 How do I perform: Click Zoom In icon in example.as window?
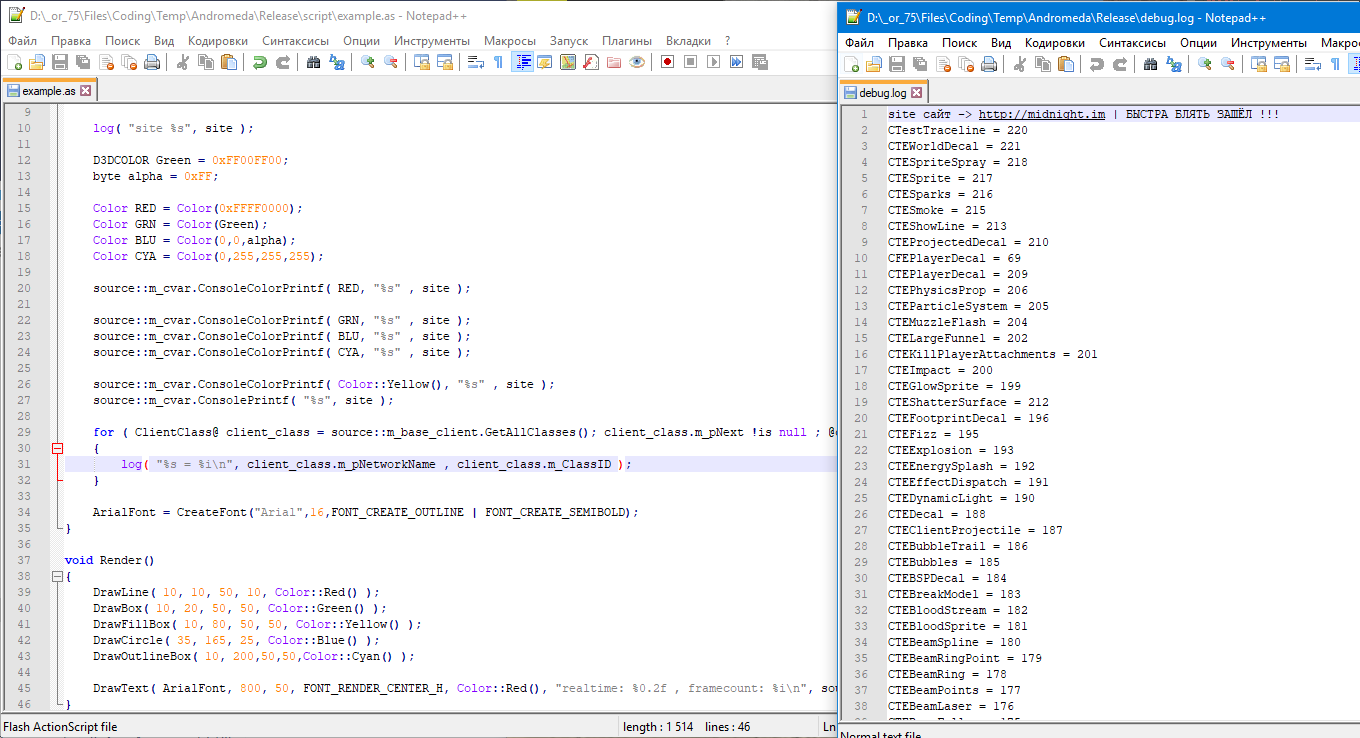point(368,62)
